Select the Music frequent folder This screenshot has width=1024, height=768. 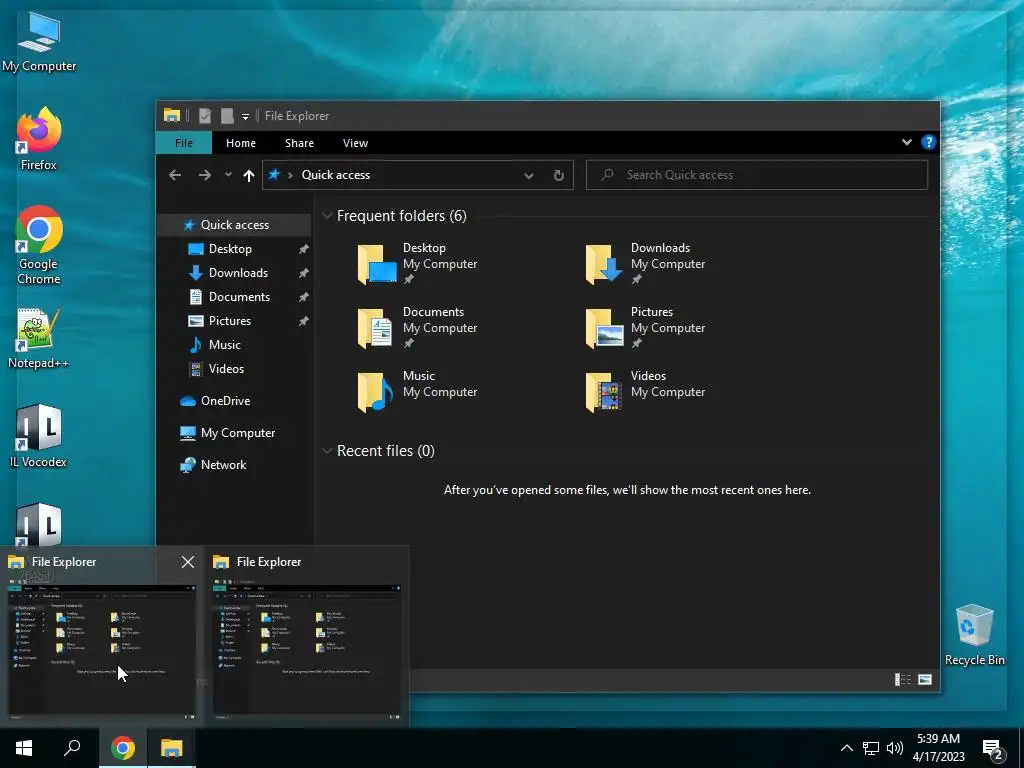coord(418,391)
